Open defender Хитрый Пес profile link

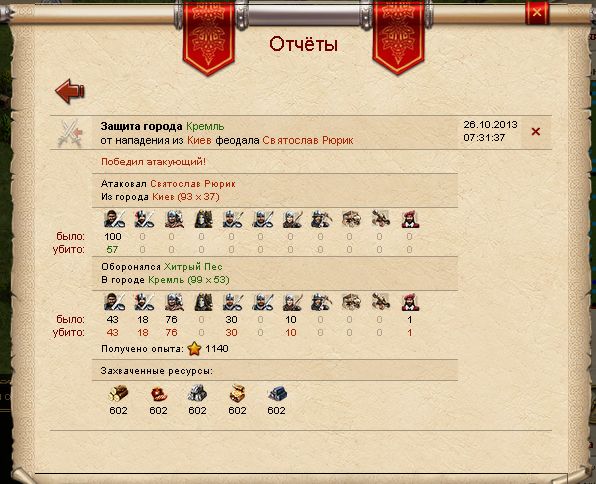click(193, 267)
